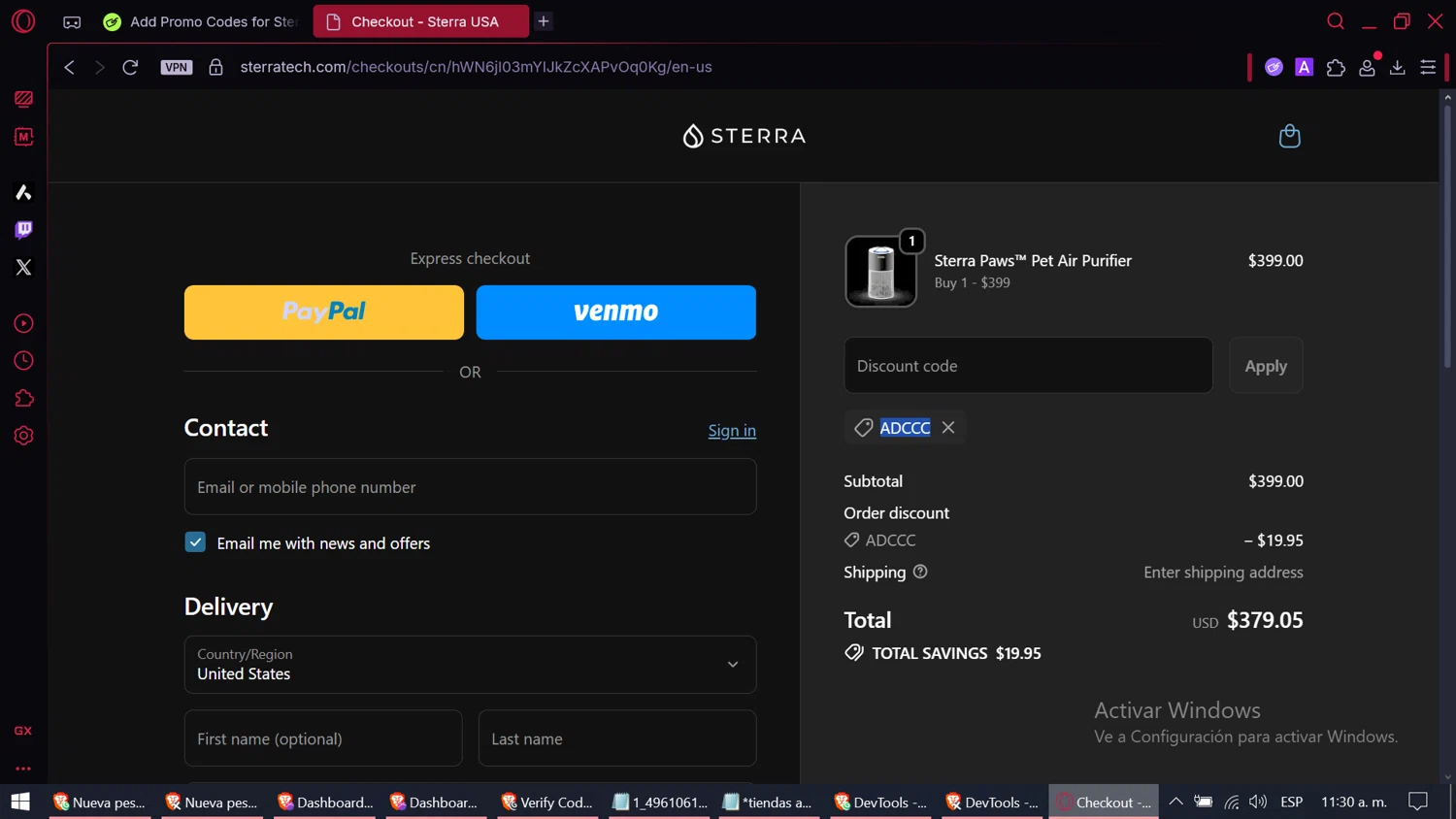1456x819 pixels.
Task: Open the Windows notification center
Action: click(x=1418, y=802)
